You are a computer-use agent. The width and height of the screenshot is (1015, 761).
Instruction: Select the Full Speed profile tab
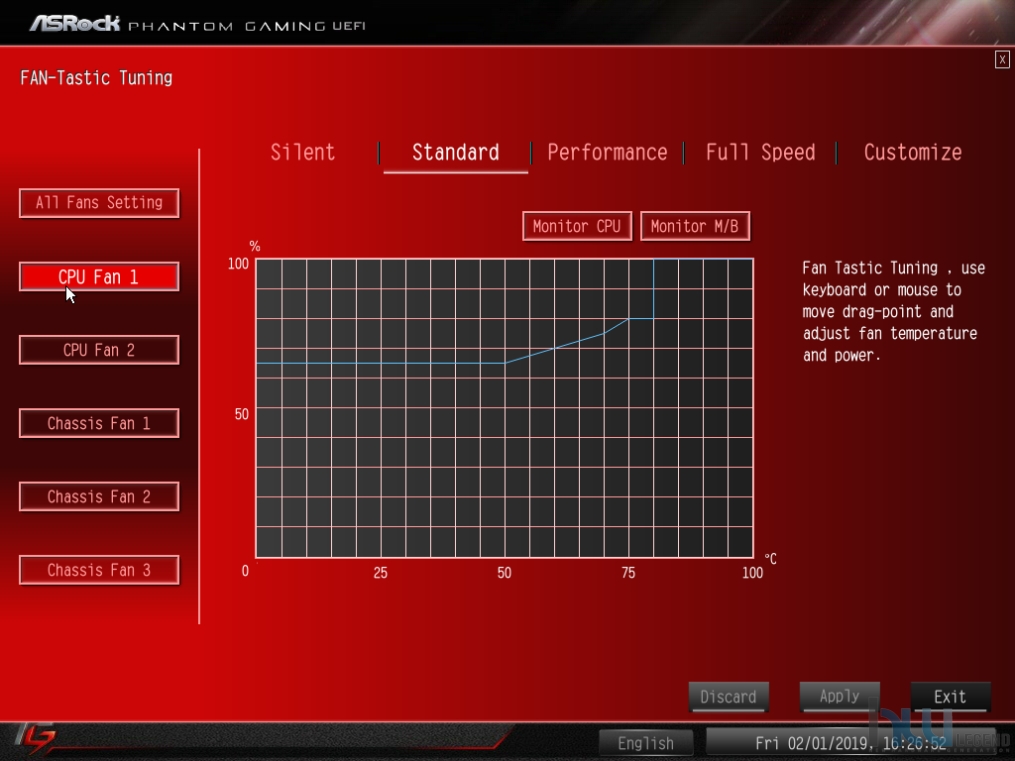point(761,153)
